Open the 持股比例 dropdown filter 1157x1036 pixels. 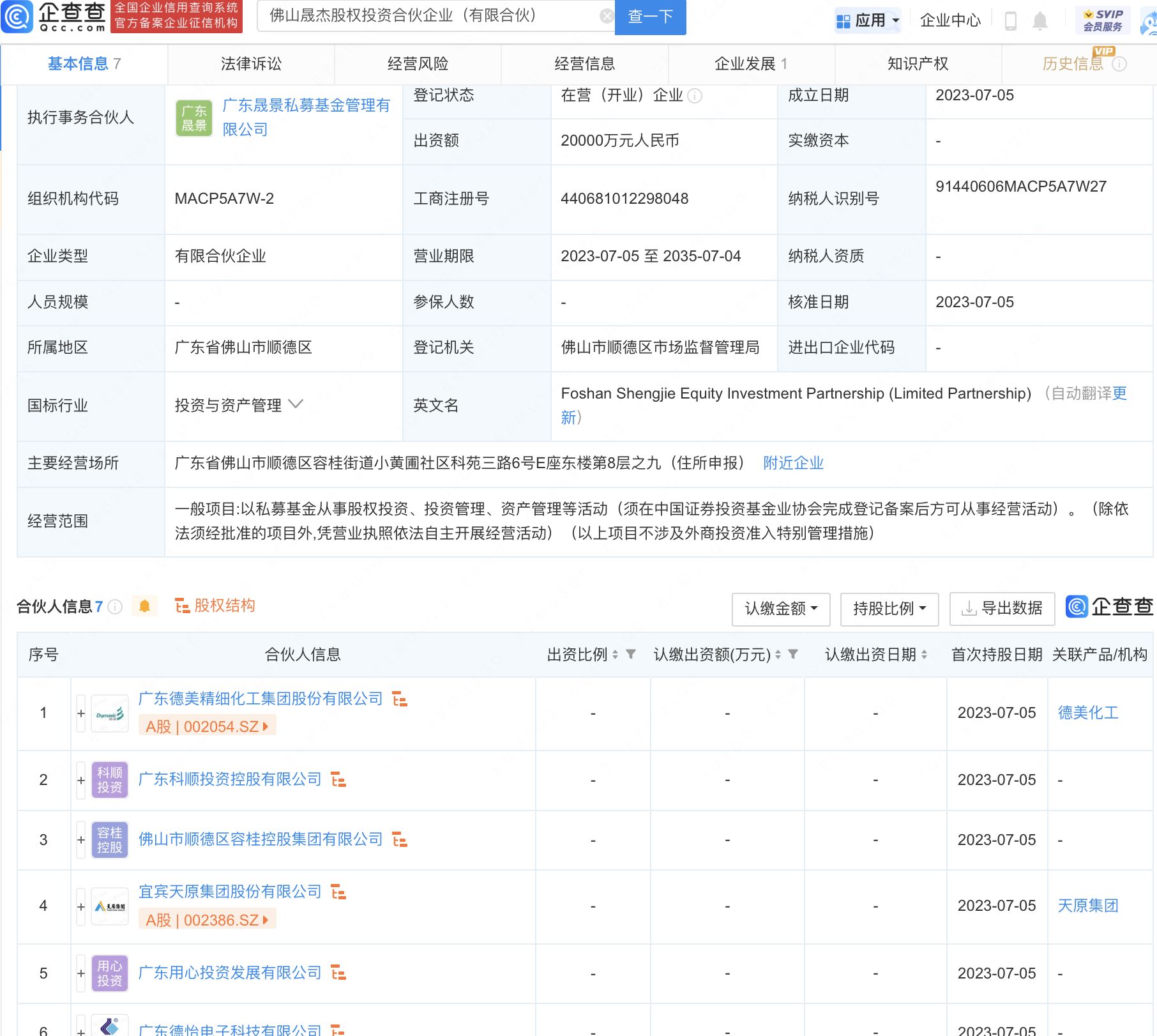[889, 609]
